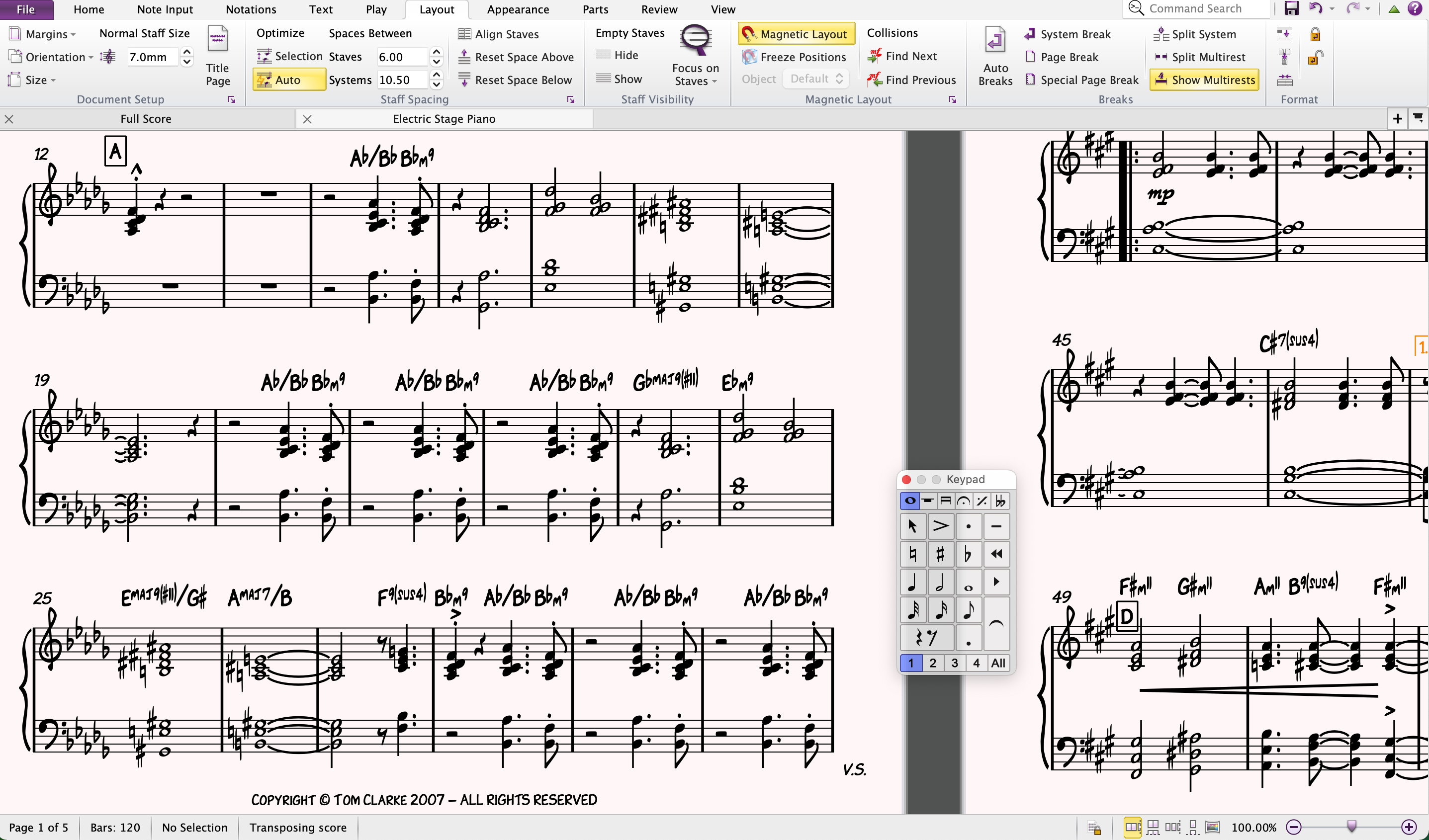
Task: Open the document tabs list menu
Action: (1418, 118)
